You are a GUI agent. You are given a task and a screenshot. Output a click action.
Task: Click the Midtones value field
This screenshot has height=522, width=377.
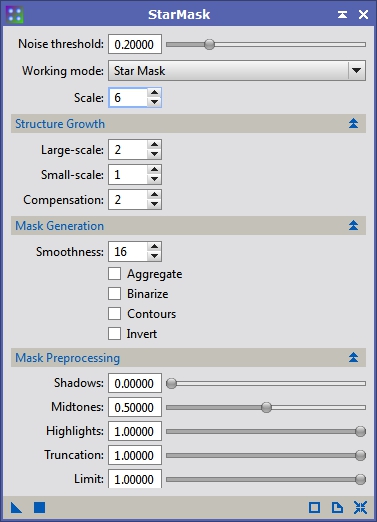[135, 407]
